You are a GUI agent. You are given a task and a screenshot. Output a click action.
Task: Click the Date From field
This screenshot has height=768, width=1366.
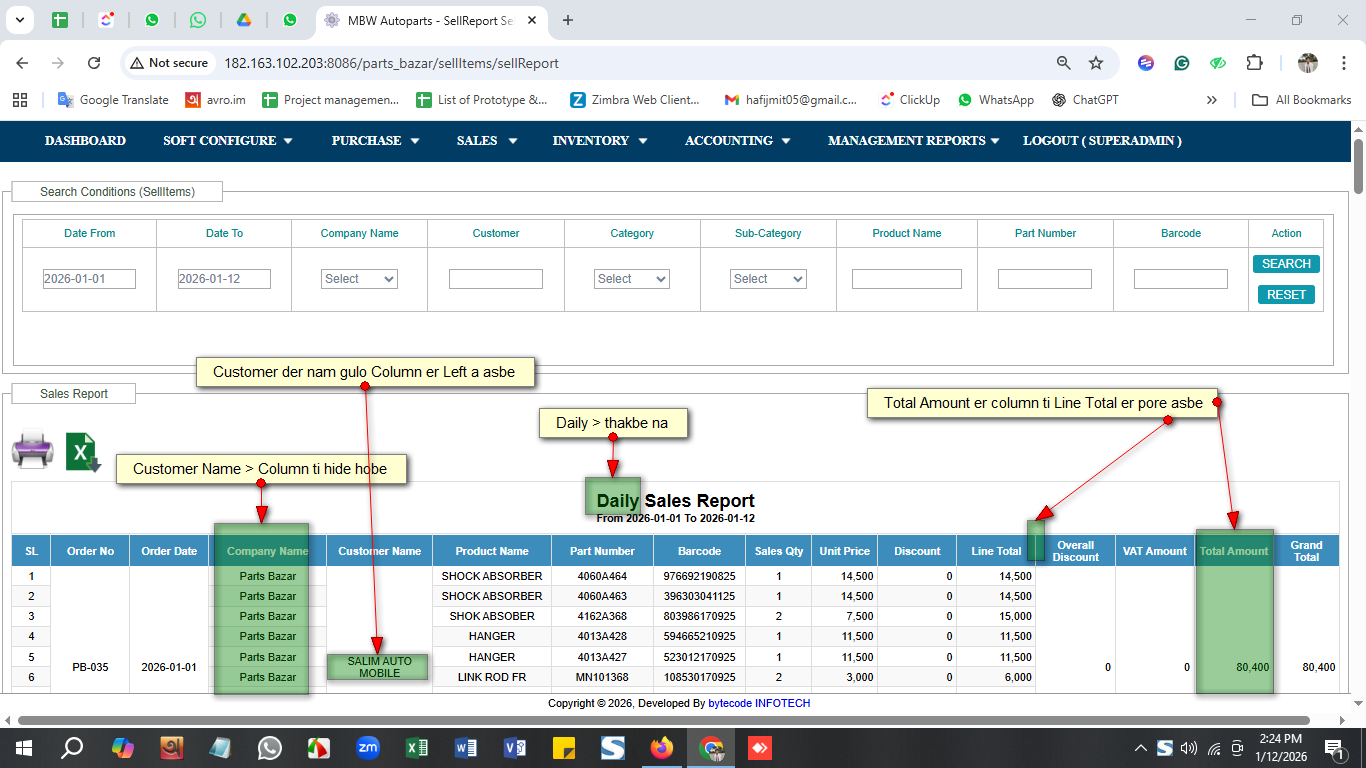click(89, 279)
